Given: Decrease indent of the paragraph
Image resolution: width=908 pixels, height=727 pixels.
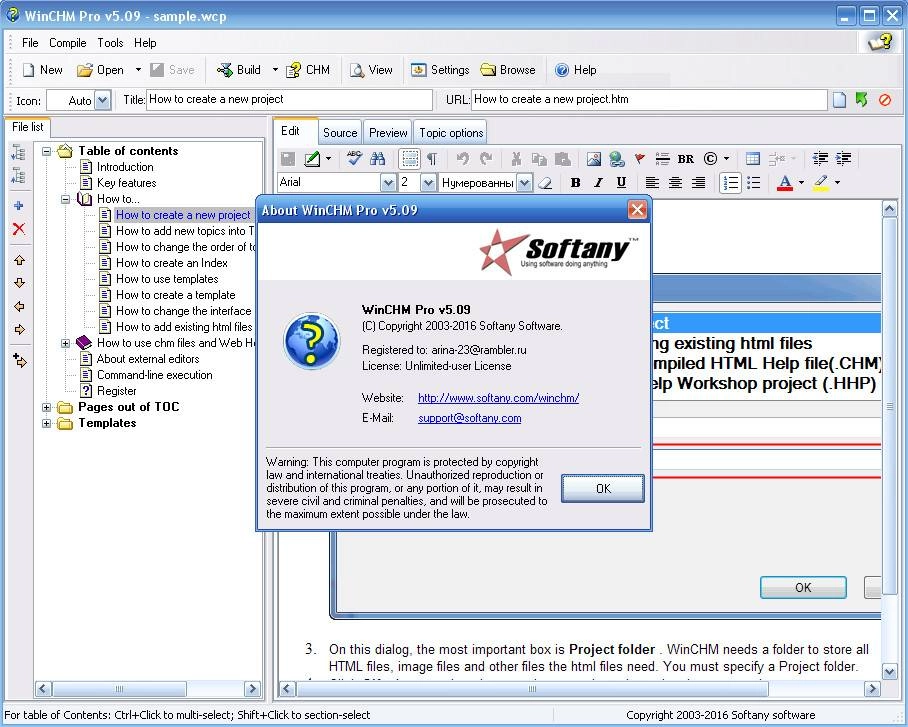Looking at the screenshot, I should [x=820, y=158].
